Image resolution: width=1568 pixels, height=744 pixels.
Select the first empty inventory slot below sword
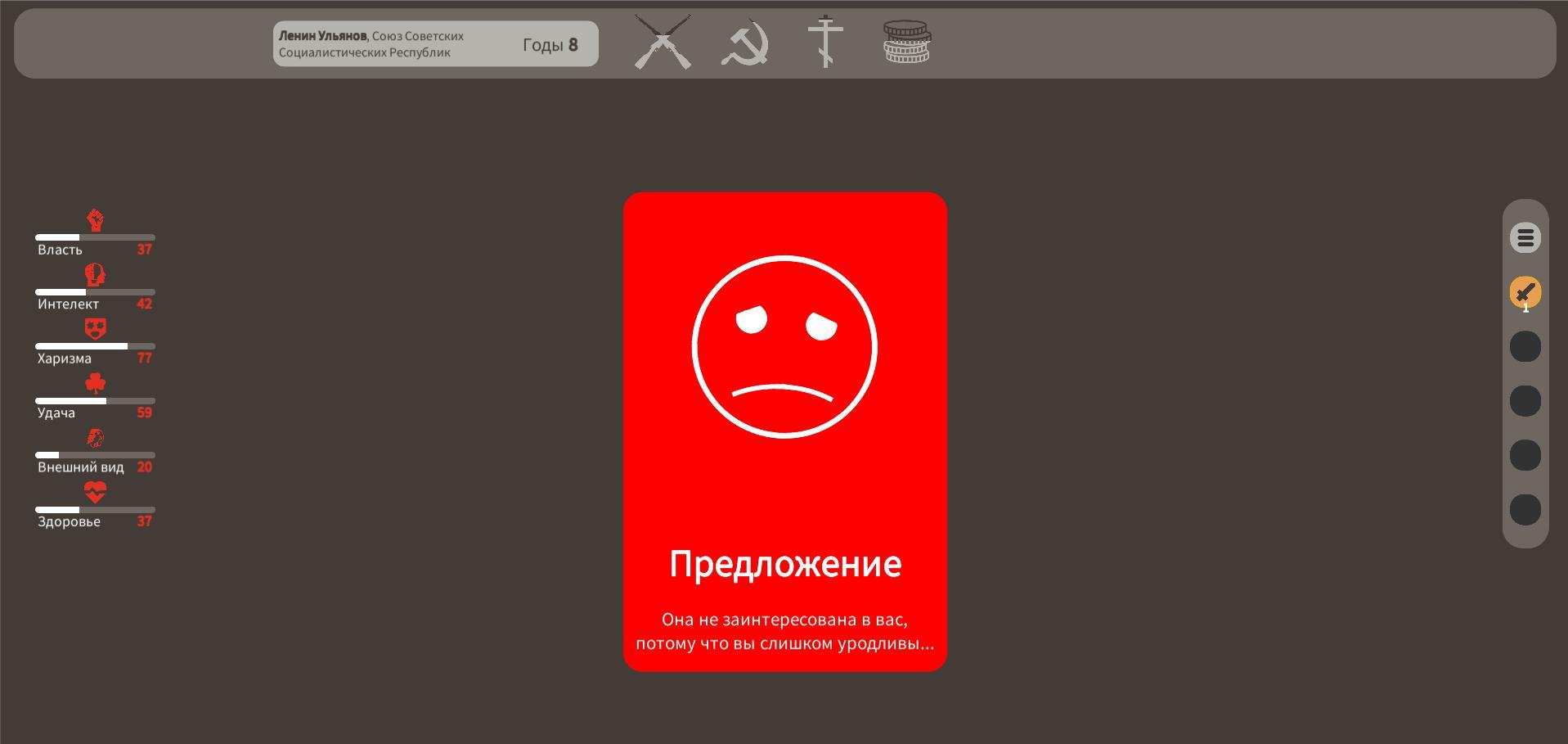(x=1525, y=347)
